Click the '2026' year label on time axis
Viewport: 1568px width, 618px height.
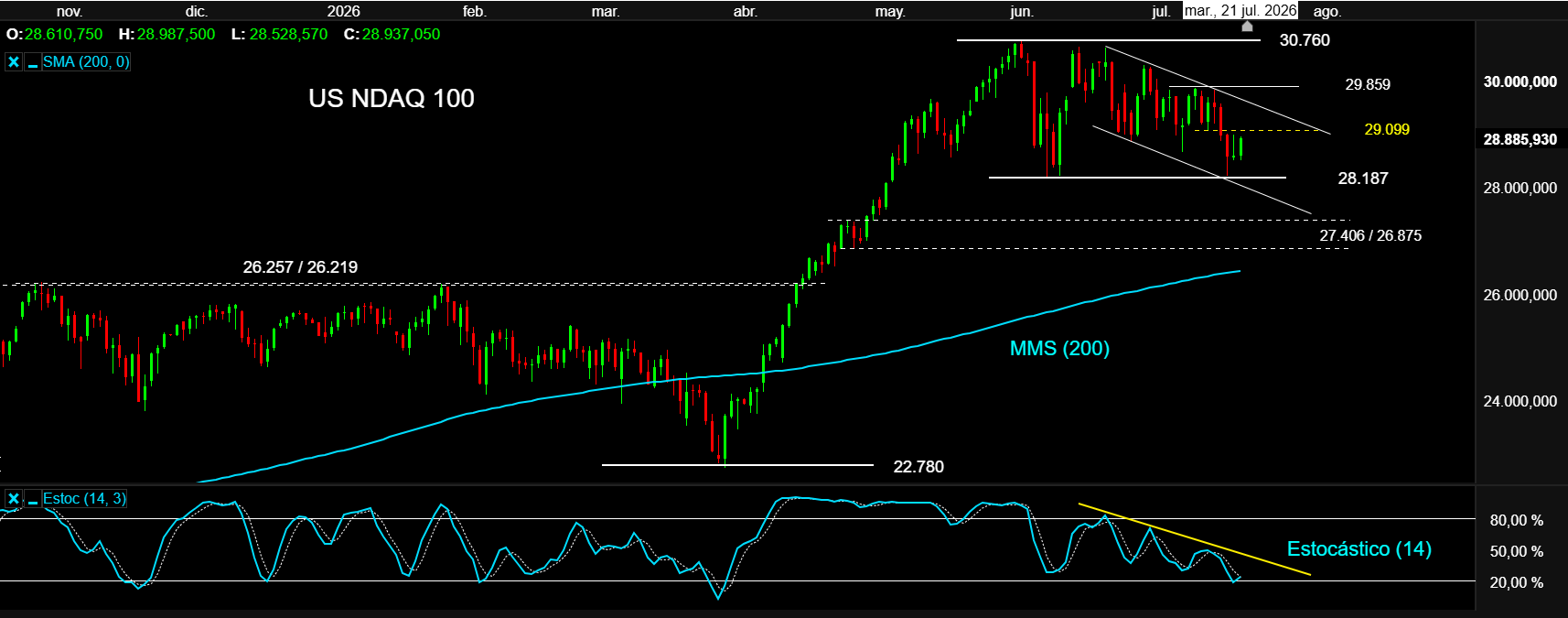click(344, 11)
